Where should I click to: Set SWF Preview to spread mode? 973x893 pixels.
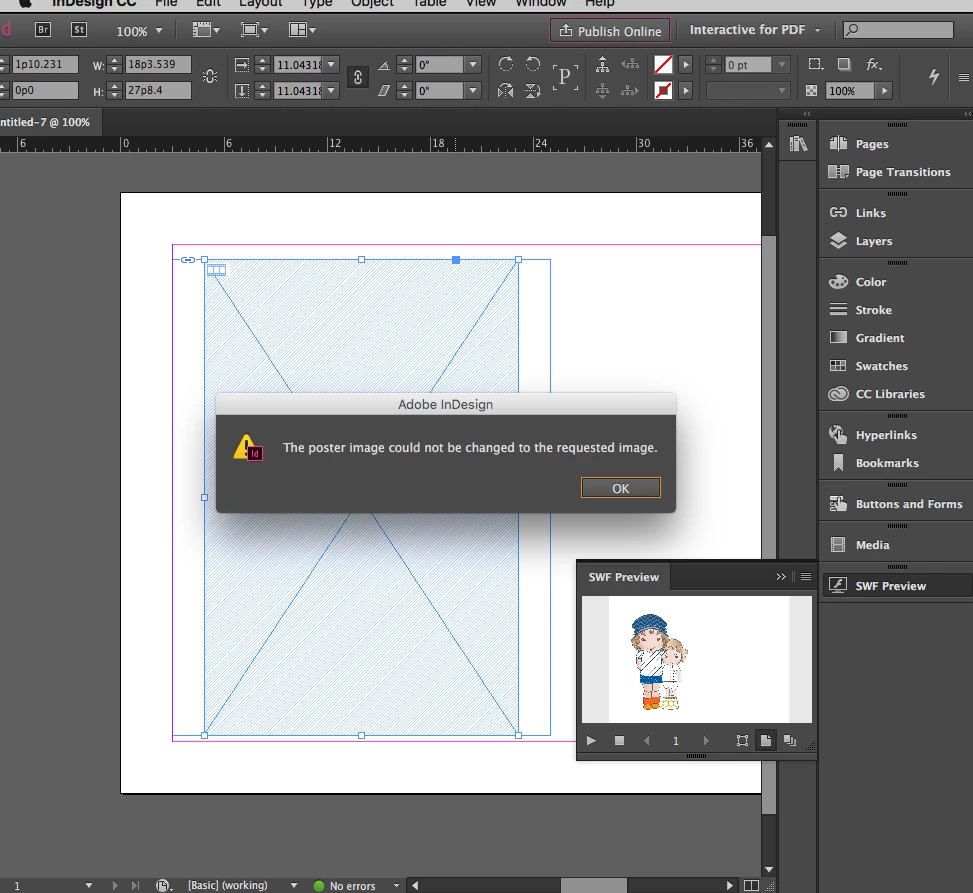coord(766,740)
